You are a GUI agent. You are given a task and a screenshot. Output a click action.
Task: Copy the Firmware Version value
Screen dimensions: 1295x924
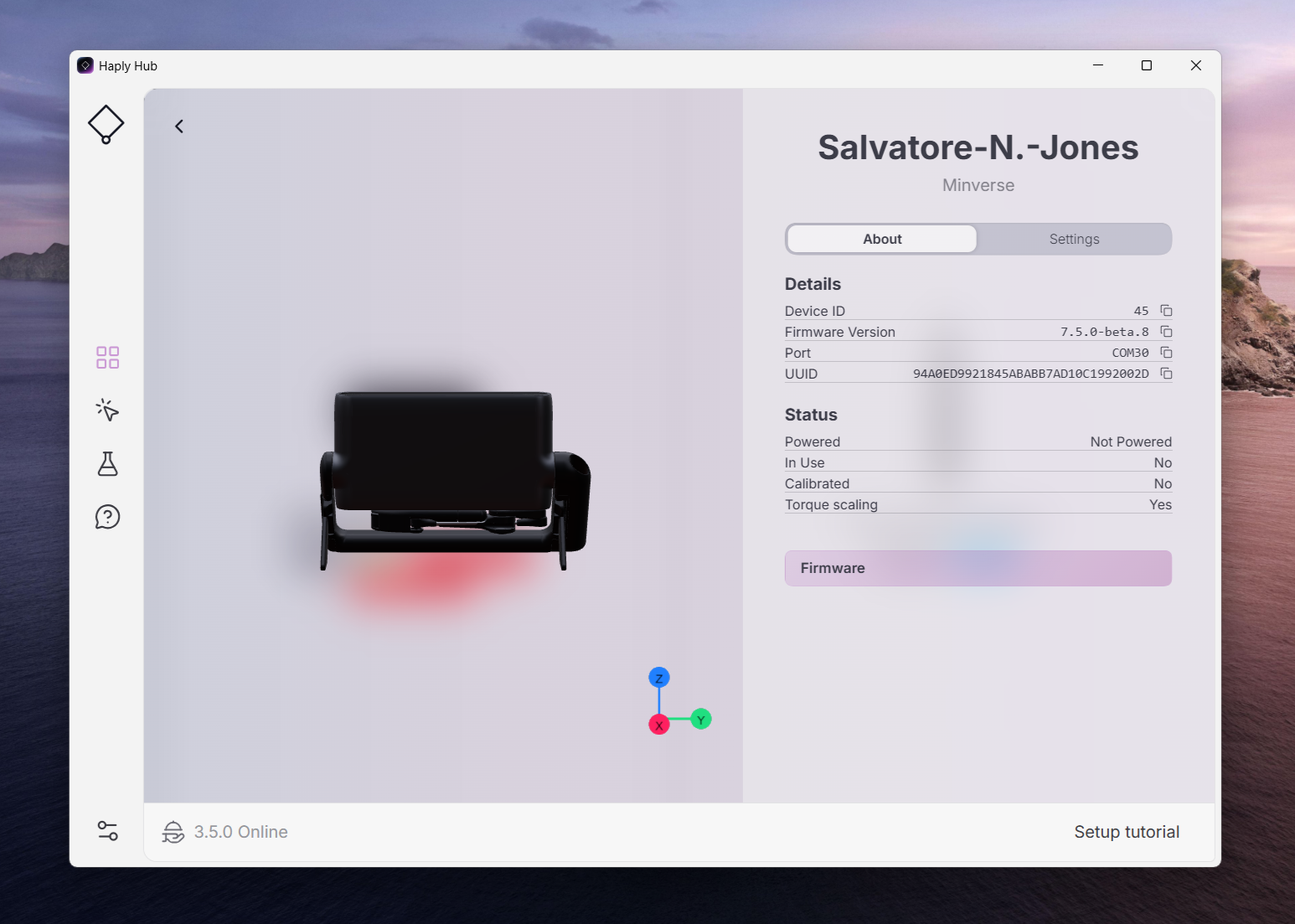coord(1166,332)
